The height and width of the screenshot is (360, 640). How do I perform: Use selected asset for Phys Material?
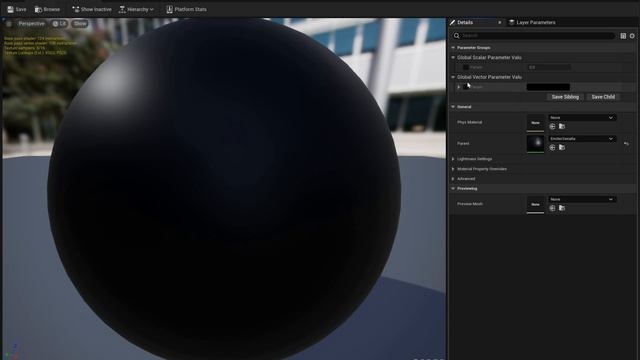[552, 127]
